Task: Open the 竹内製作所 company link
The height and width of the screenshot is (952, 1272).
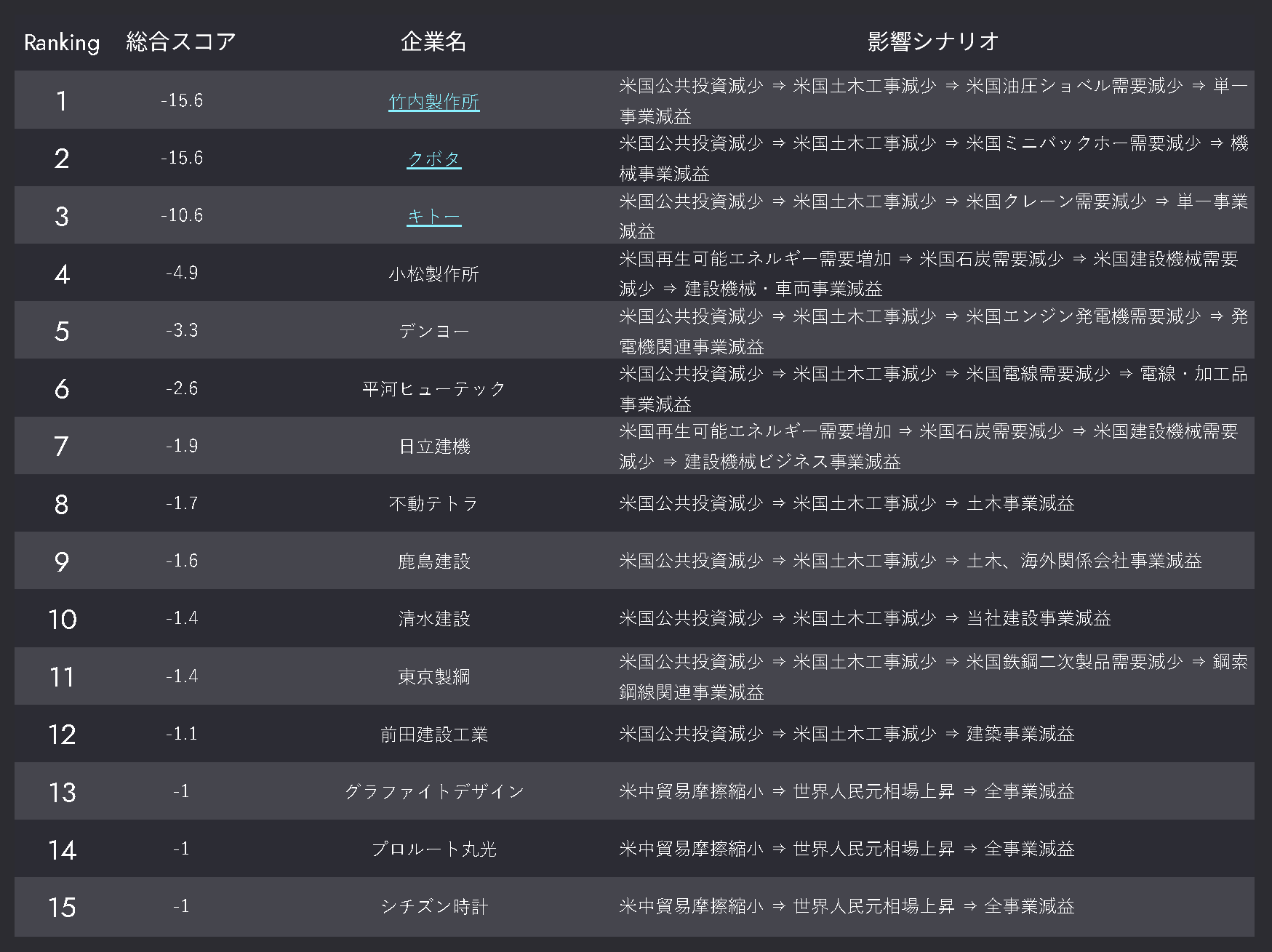Action: [433, 102]
